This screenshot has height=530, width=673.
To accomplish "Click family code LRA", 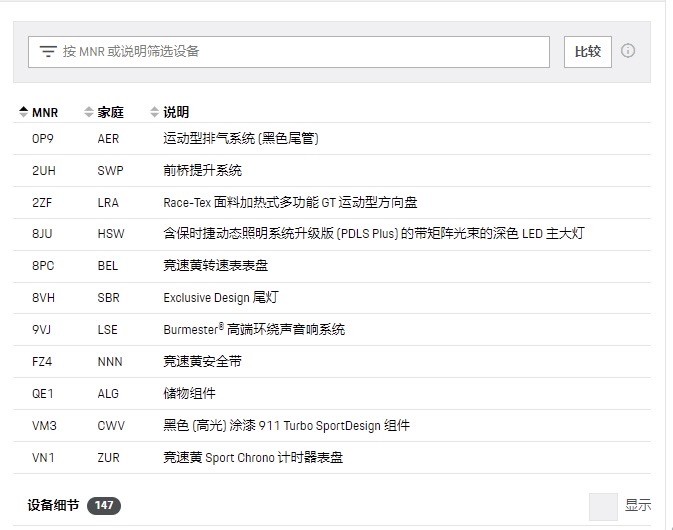I will 108,203.
